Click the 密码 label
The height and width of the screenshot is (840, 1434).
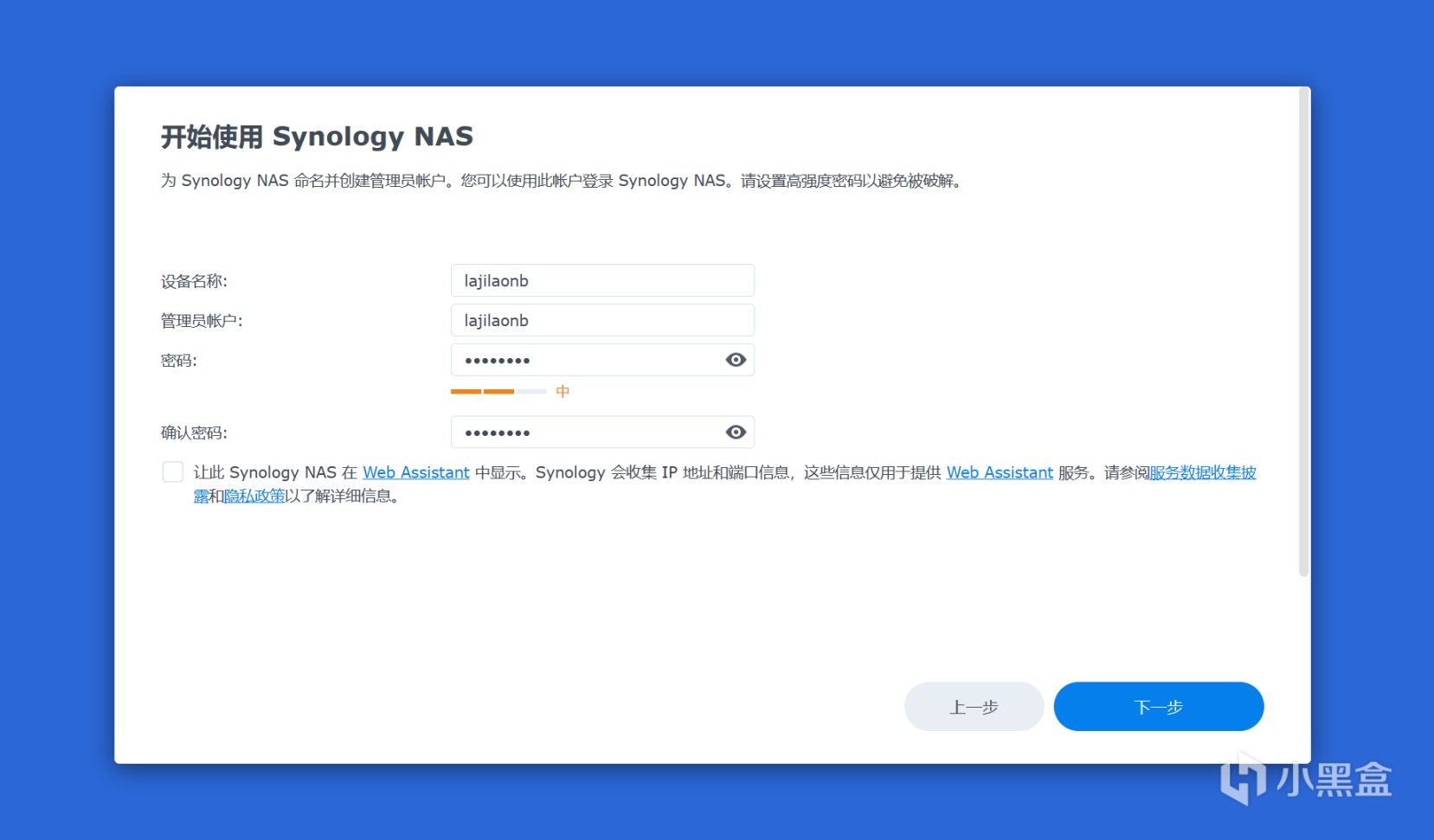[x=179, y=361]
